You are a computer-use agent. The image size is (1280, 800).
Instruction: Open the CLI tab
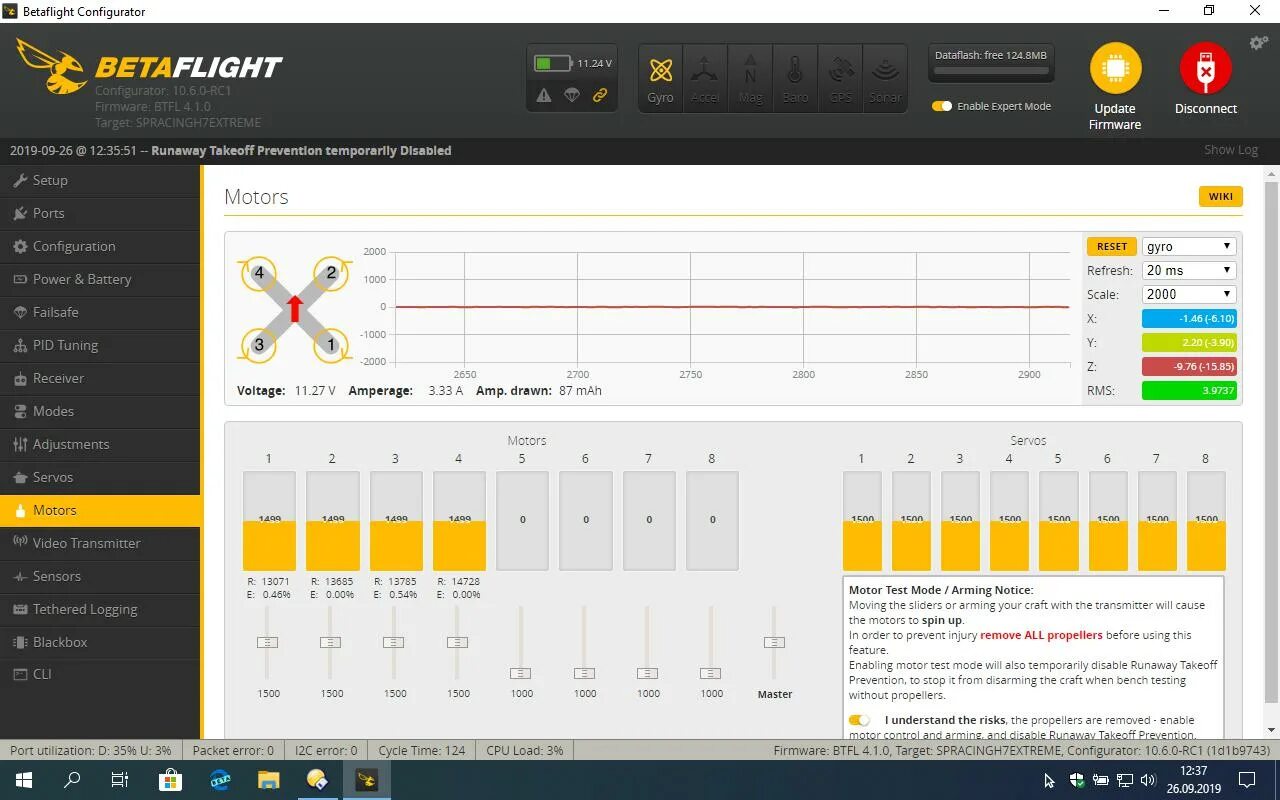[x=100, y=675]
